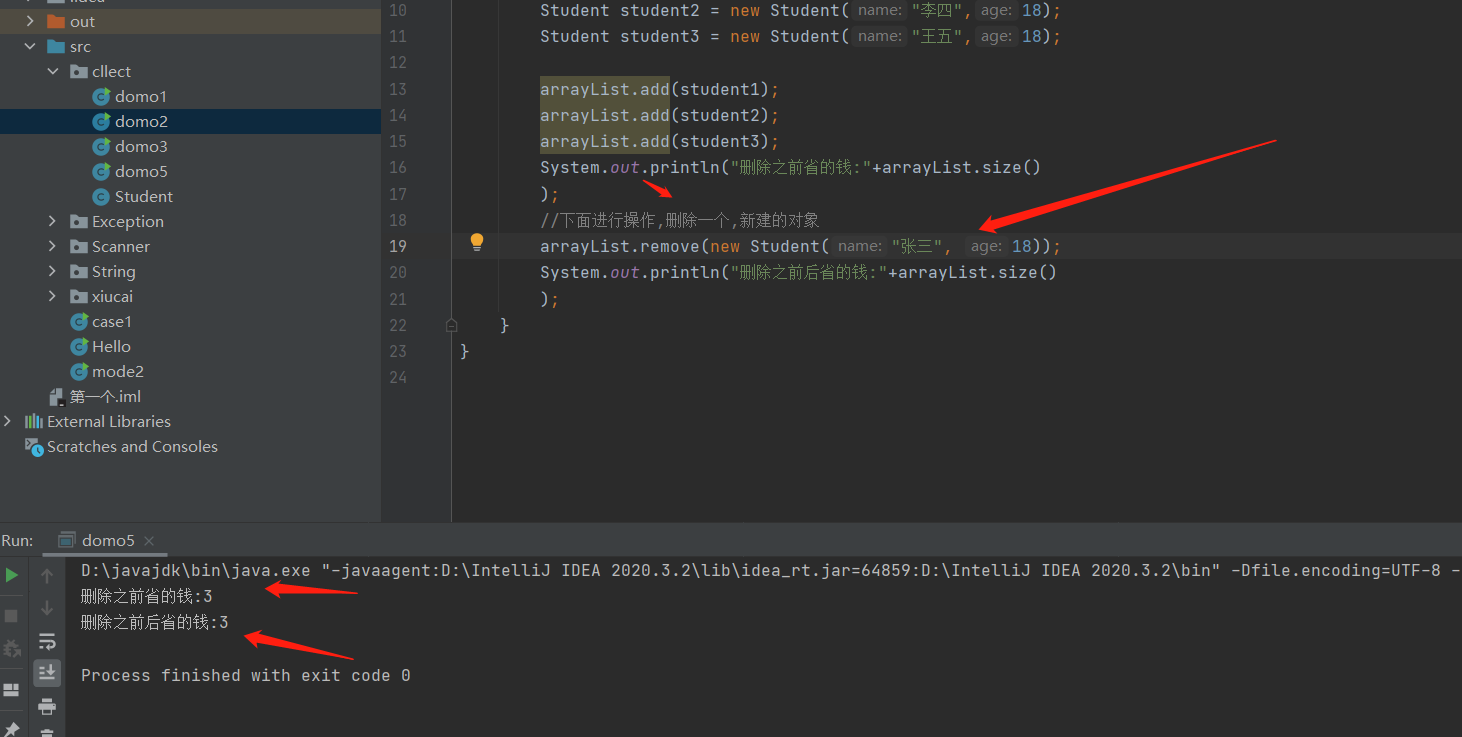Rerun domo5 with the green play icon
Viewport: 1462px width, 737px height.
pyautogui.click(x=12, y=575)
